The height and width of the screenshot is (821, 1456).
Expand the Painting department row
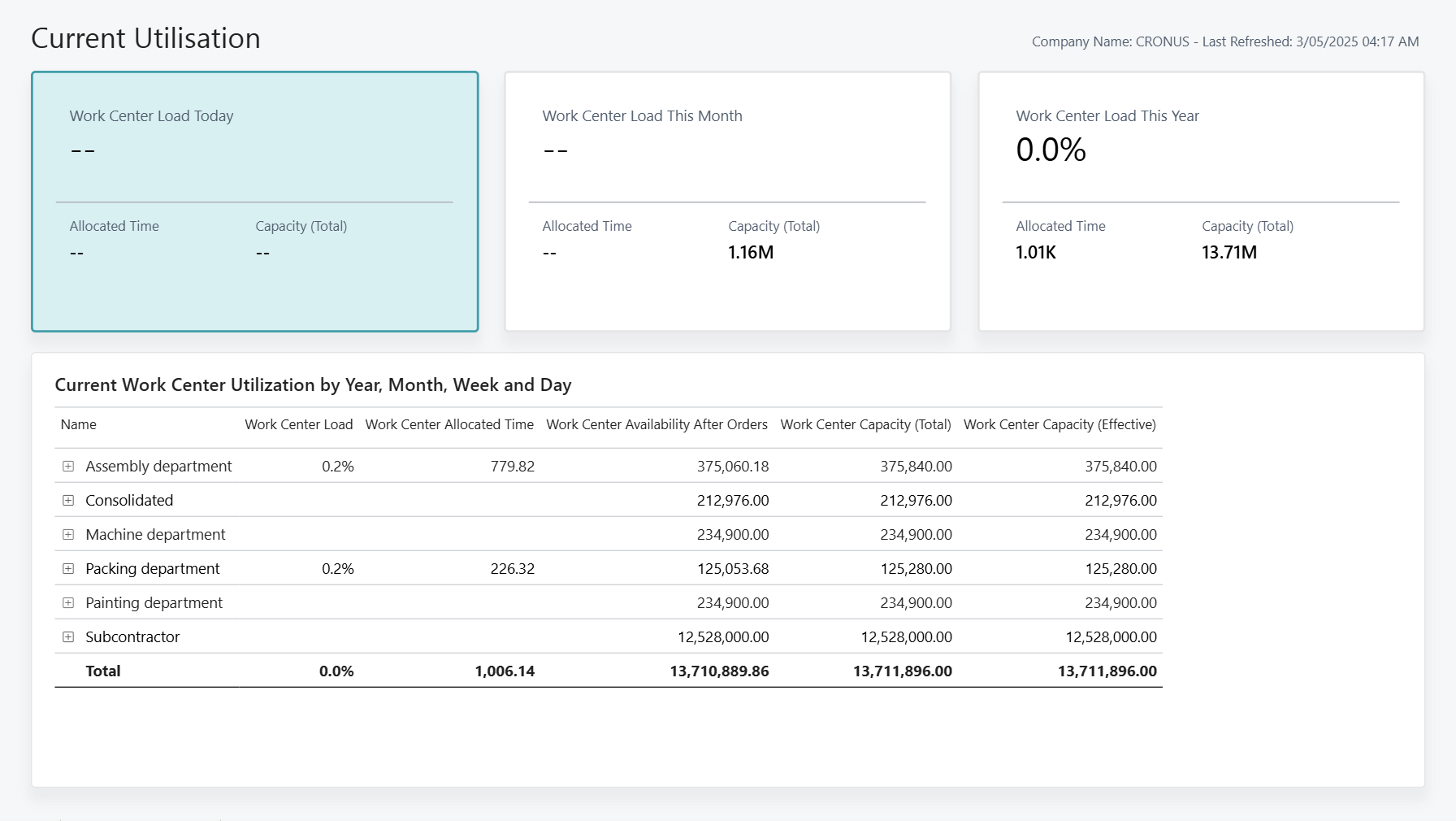click(68, 602)
